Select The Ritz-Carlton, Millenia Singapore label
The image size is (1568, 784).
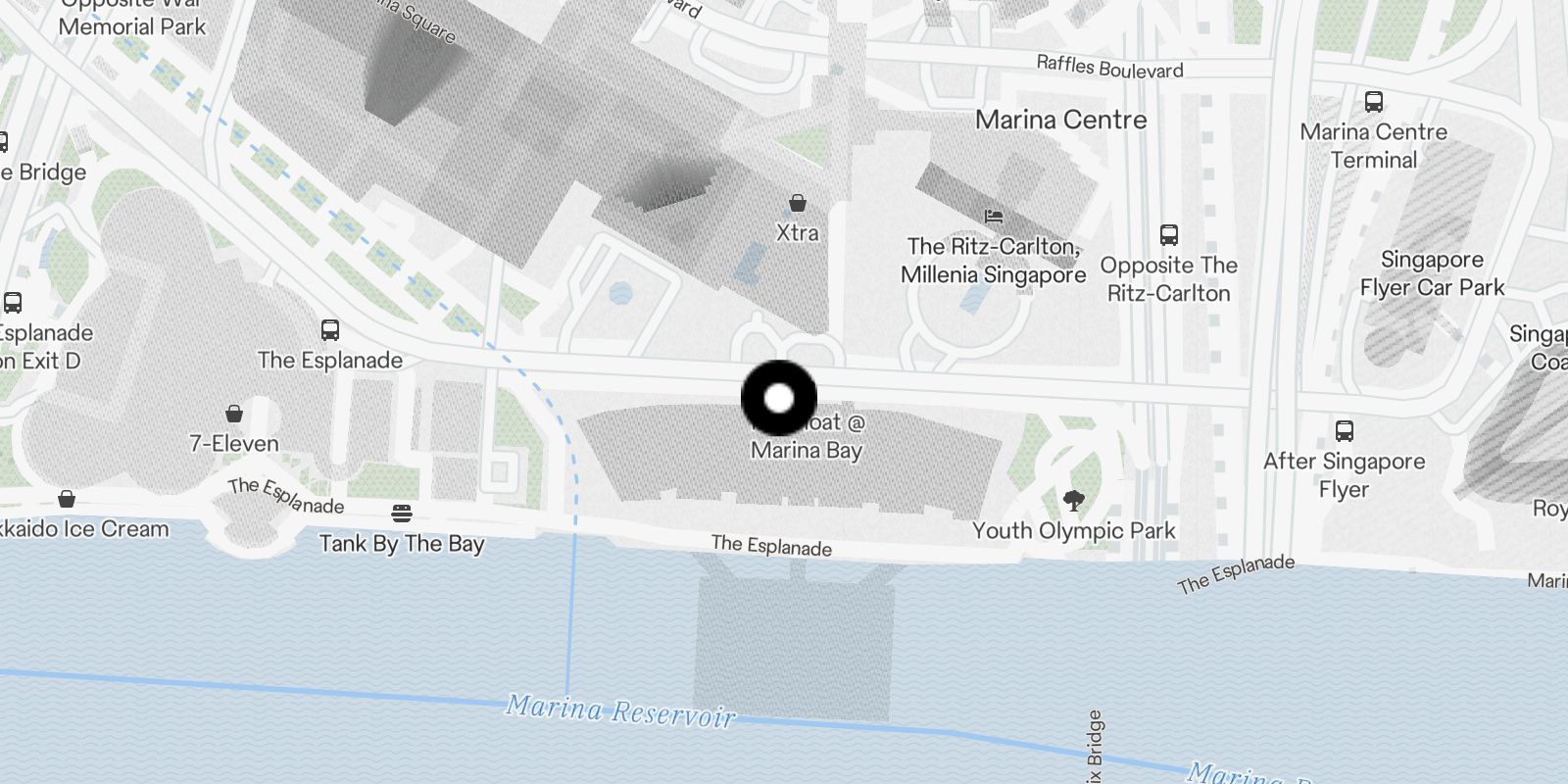tap(994, 261)
